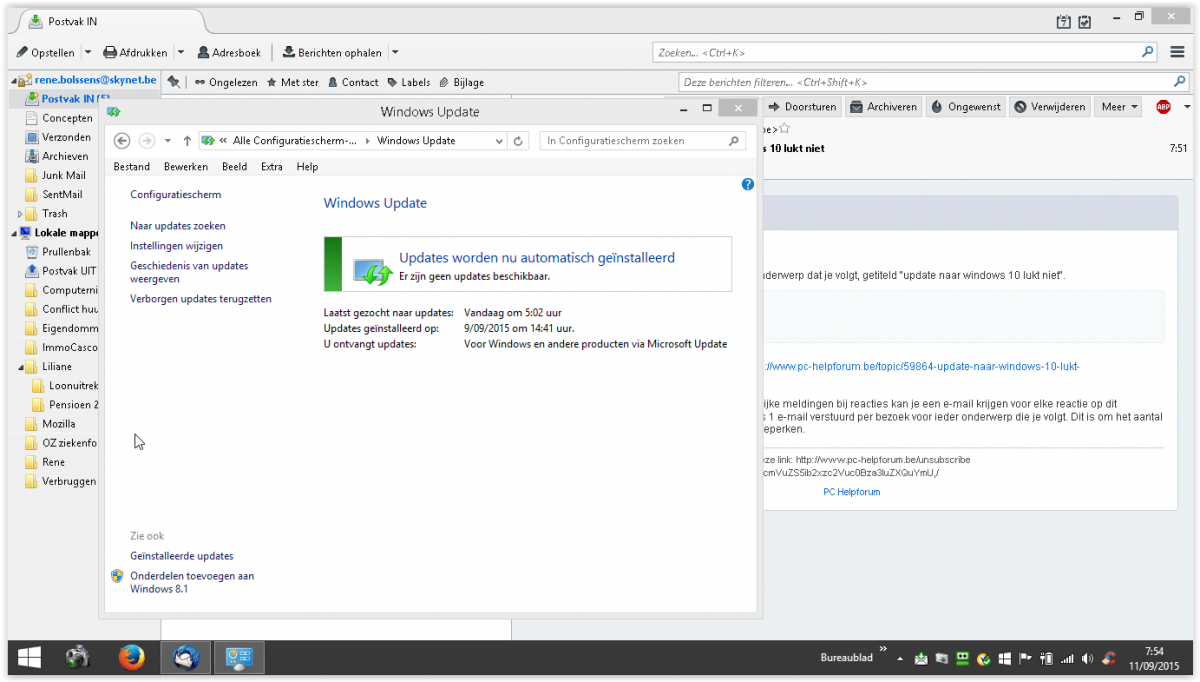Screen dimensions: 1200x682
Task: Go back in the Configuratiescherm window
Action: (x=122, y=141)
